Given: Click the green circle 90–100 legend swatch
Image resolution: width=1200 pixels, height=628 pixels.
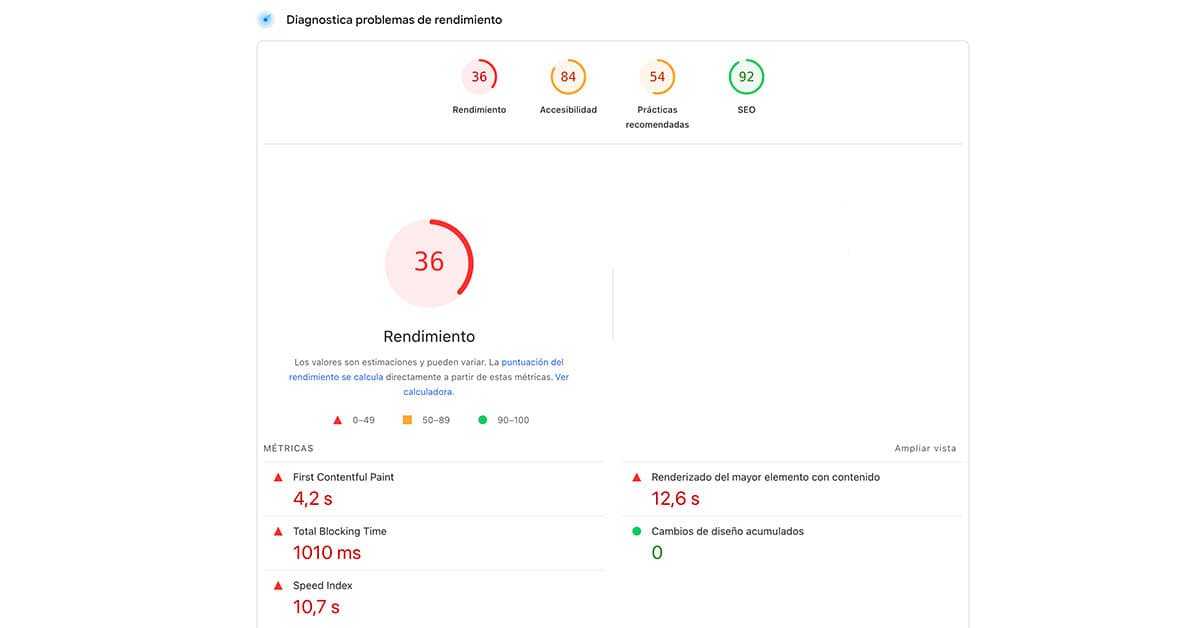Looking at the screenshot, I should coord(482,420).
